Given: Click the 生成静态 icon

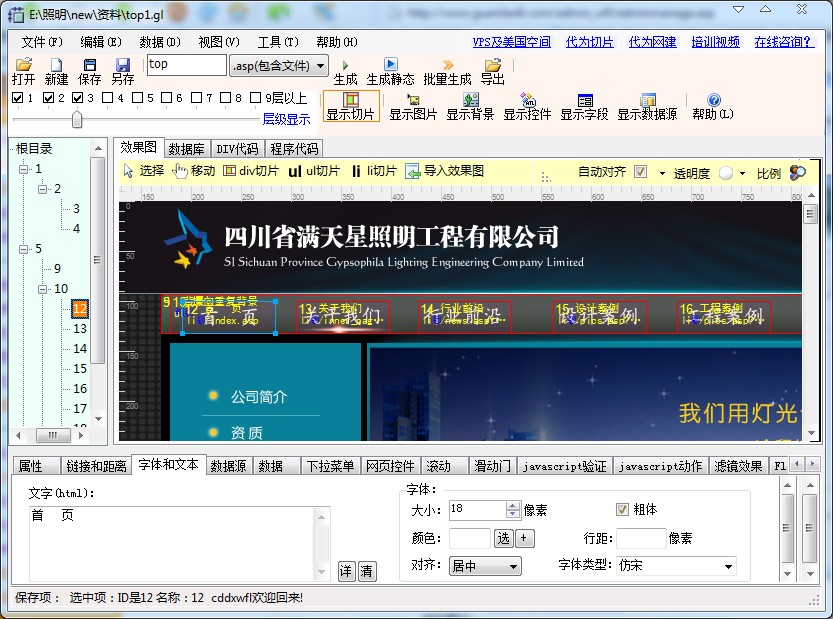Looking at the screenshot, I should [390, 64].
